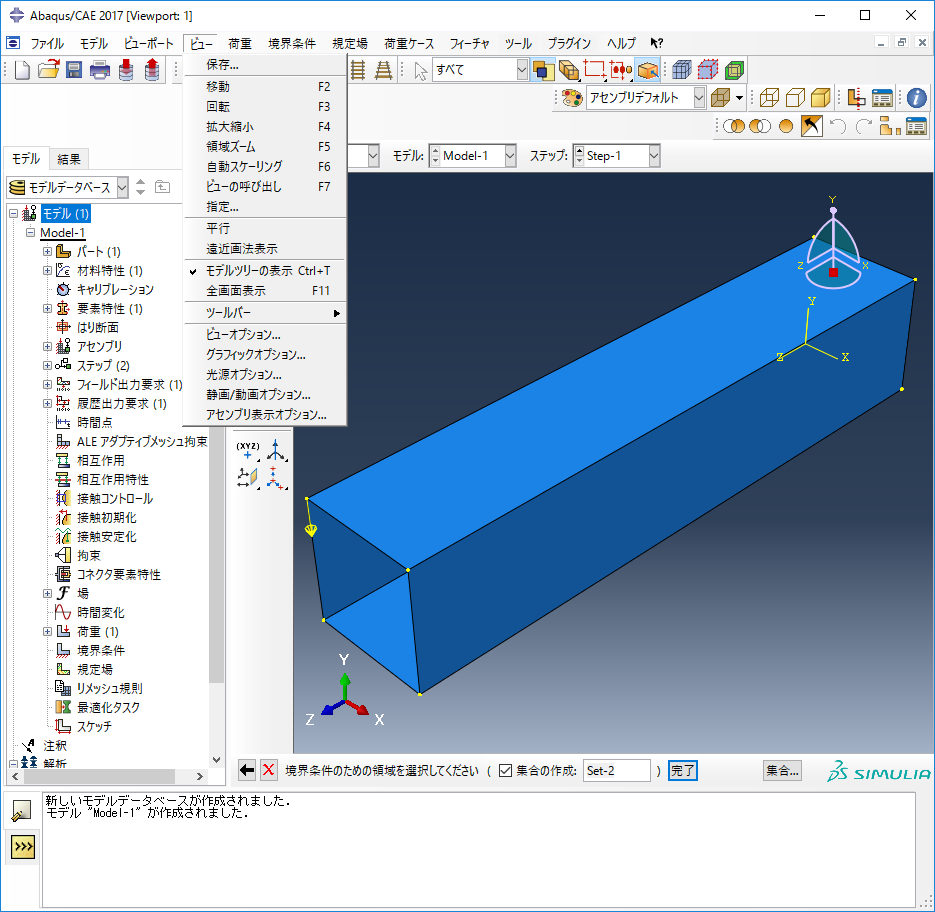Click the step spinner arrows beside Step-1
This screenshot has width=935, height=912.
click(579, 156)
